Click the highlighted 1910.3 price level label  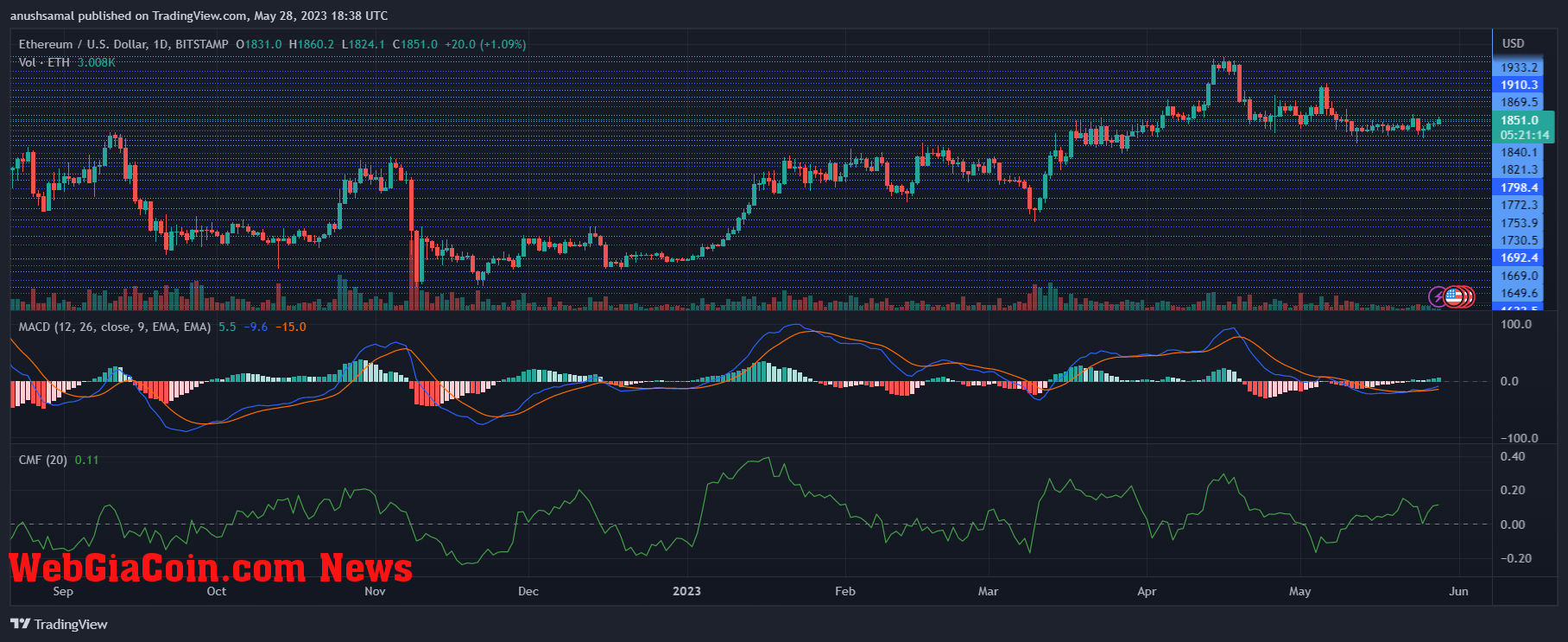click(x=1519, y=85)
